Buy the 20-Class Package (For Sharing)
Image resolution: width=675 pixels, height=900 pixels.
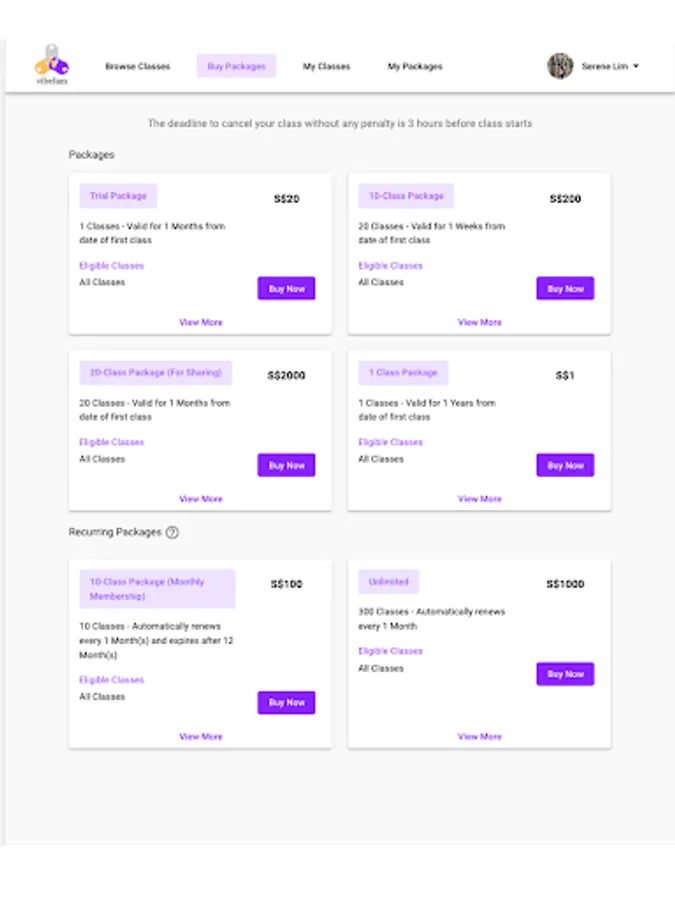point(286,465)
